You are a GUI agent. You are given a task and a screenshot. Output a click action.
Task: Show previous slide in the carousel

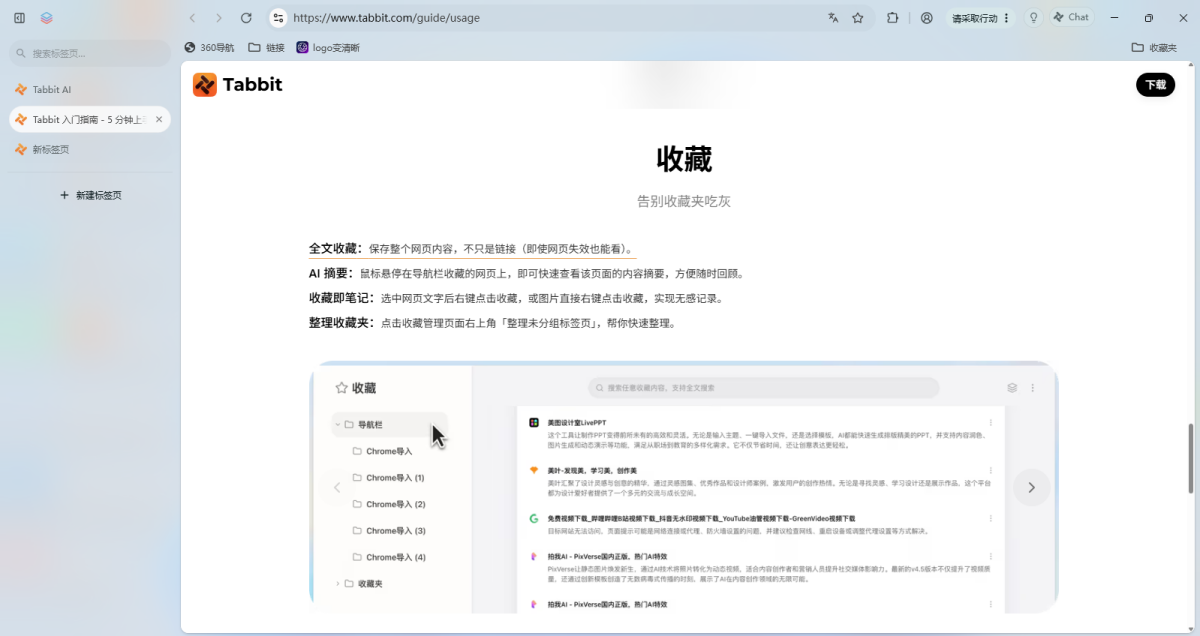click(x=337, y=487)
